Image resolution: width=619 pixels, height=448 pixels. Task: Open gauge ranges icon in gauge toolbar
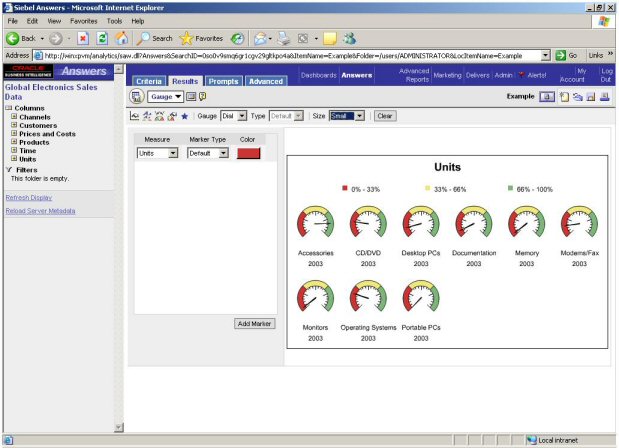tap(159, 116)
